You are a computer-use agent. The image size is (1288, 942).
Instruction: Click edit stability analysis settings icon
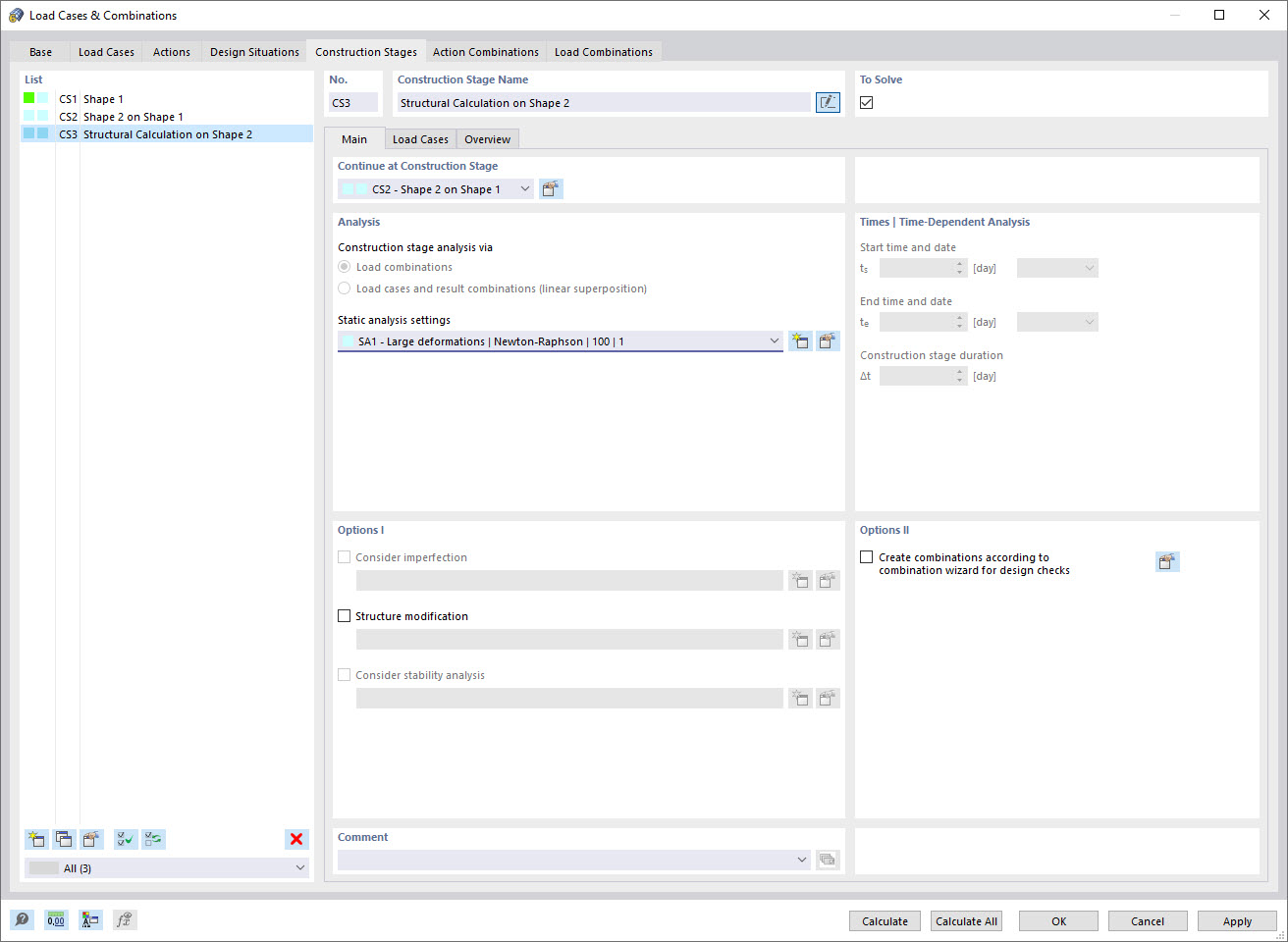pos(828,698)
